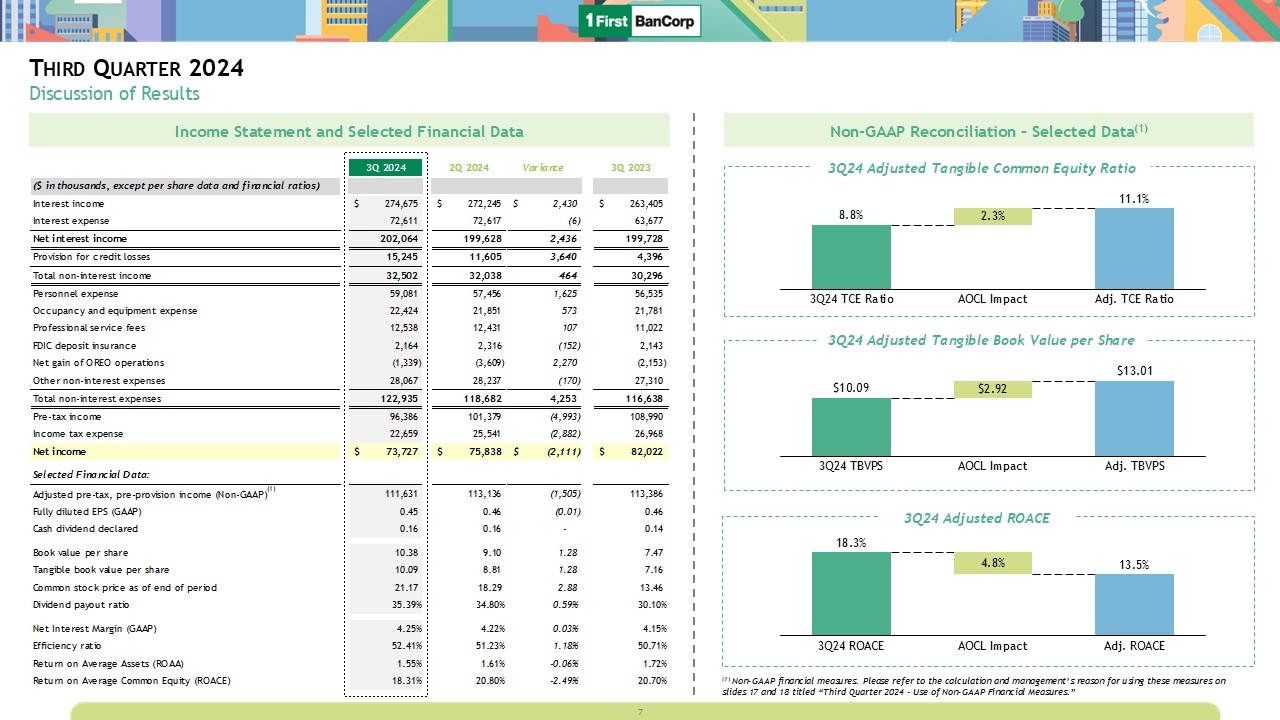This screenshot has height=720, width=1280.
Task: Select the highlighted 3Q 2024 column header
Action: [385, 168]
